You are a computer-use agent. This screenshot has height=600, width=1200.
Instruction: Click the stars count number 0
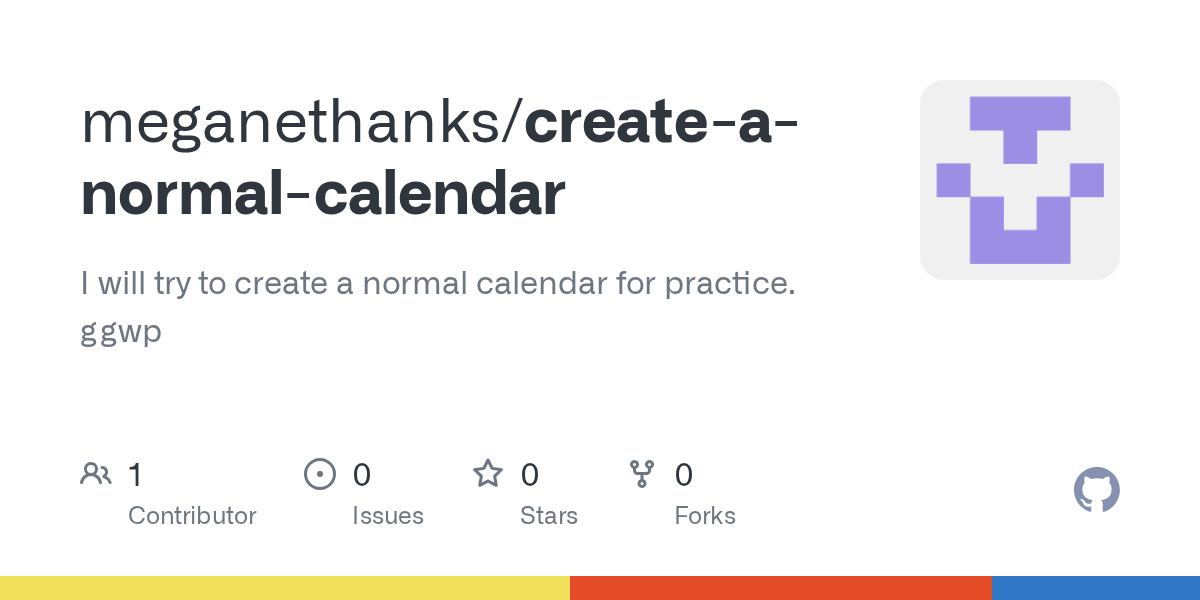pos(530,474)
